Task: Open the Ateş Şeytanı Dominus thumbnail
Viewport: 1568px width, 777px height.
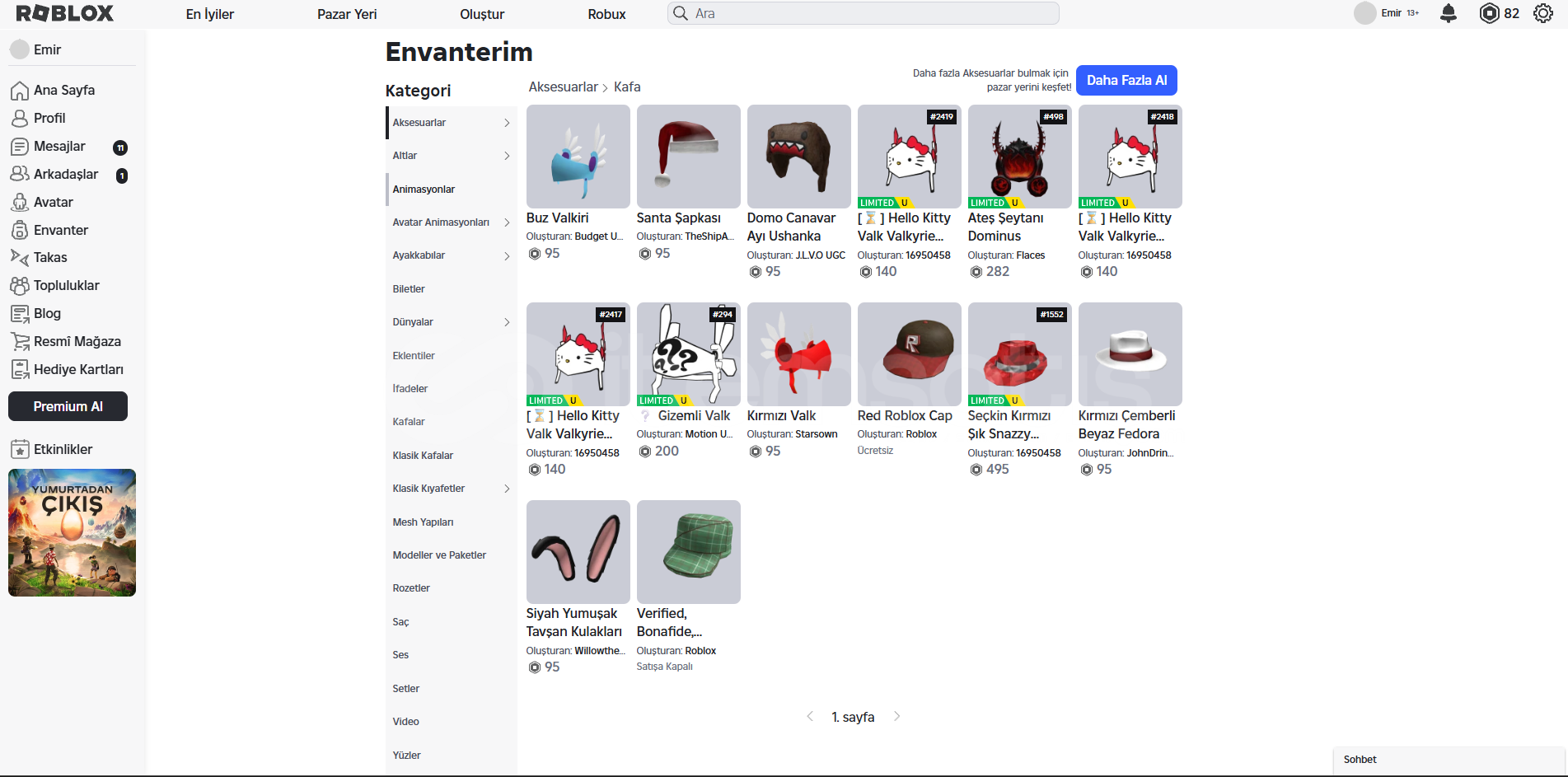Action: [1019, 157]
